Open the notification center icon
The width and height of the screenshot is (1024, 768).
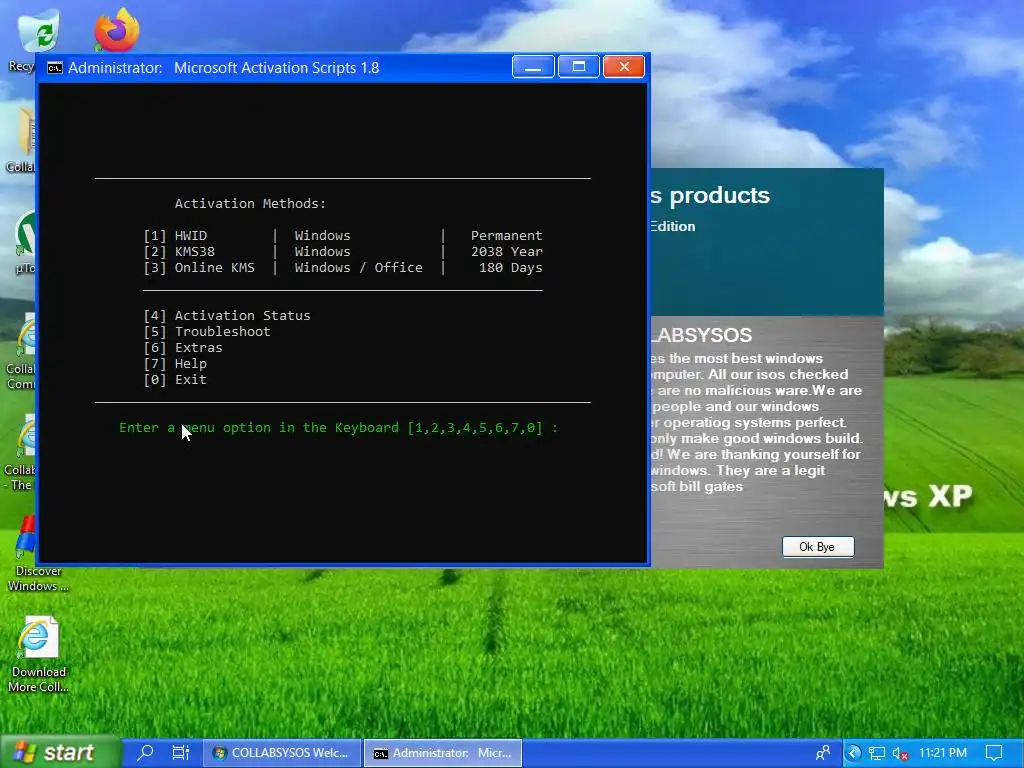994,753
